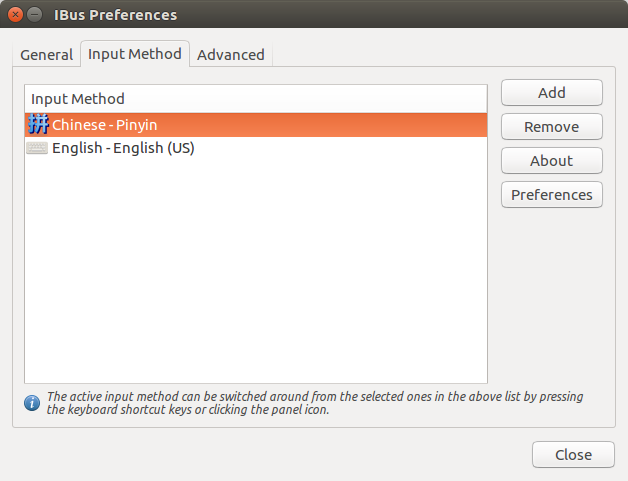Open Preferences for the selected input method
Viewport: 628px width, 481px height.
(x=552, y=195)
